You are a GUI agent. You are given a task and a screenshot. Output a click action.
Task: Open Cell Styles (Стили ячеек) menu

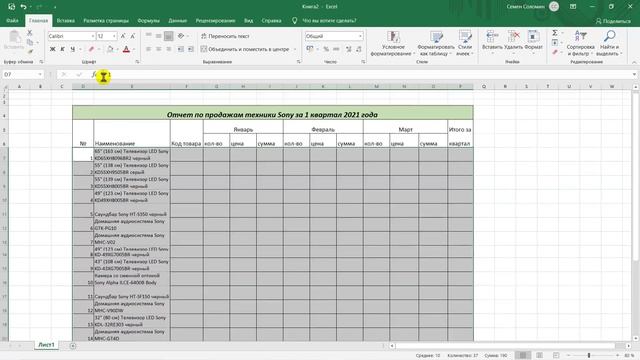click(464, 43)
